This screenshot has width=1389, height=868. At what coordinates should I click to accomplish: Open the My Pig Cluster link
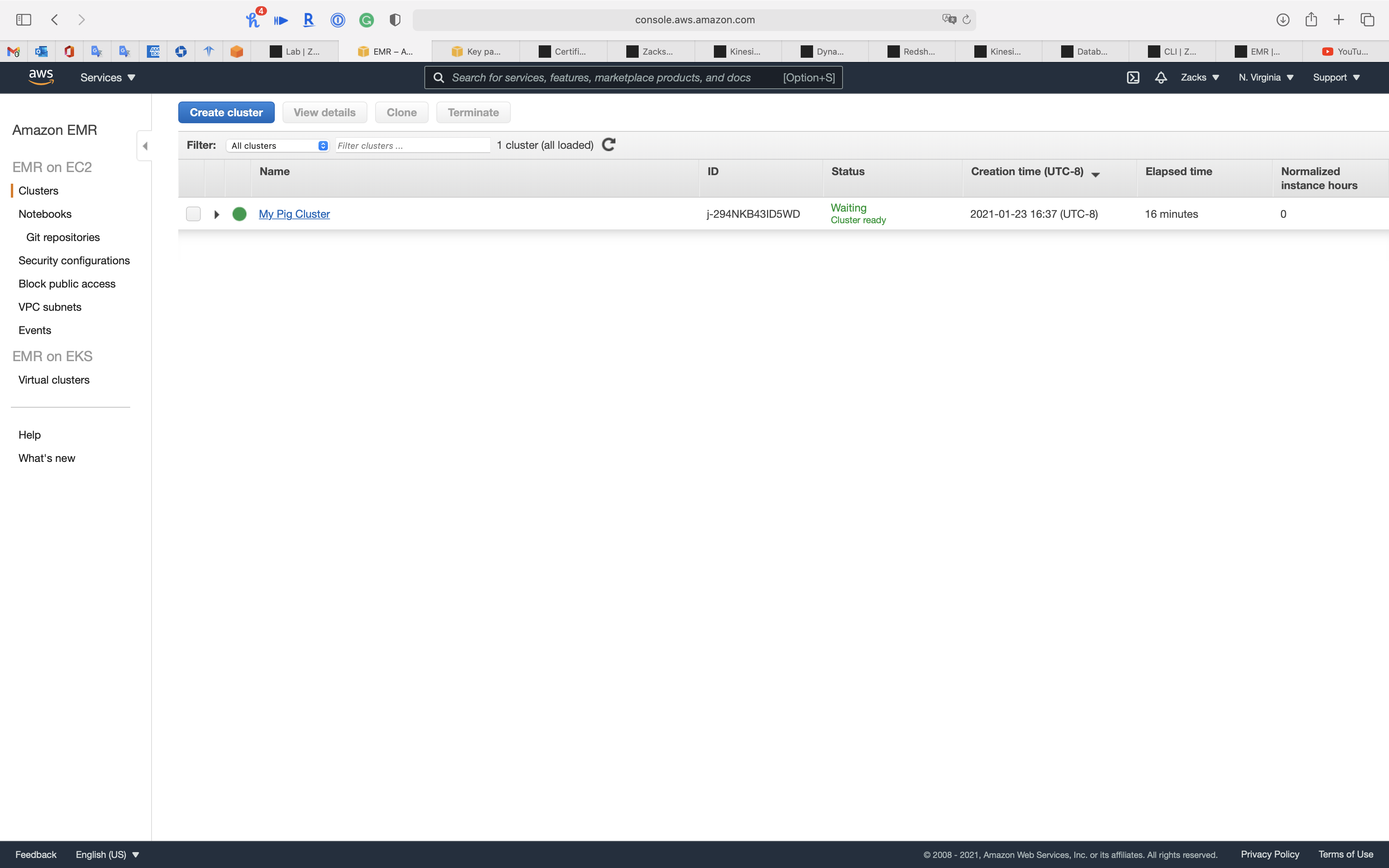294,214
